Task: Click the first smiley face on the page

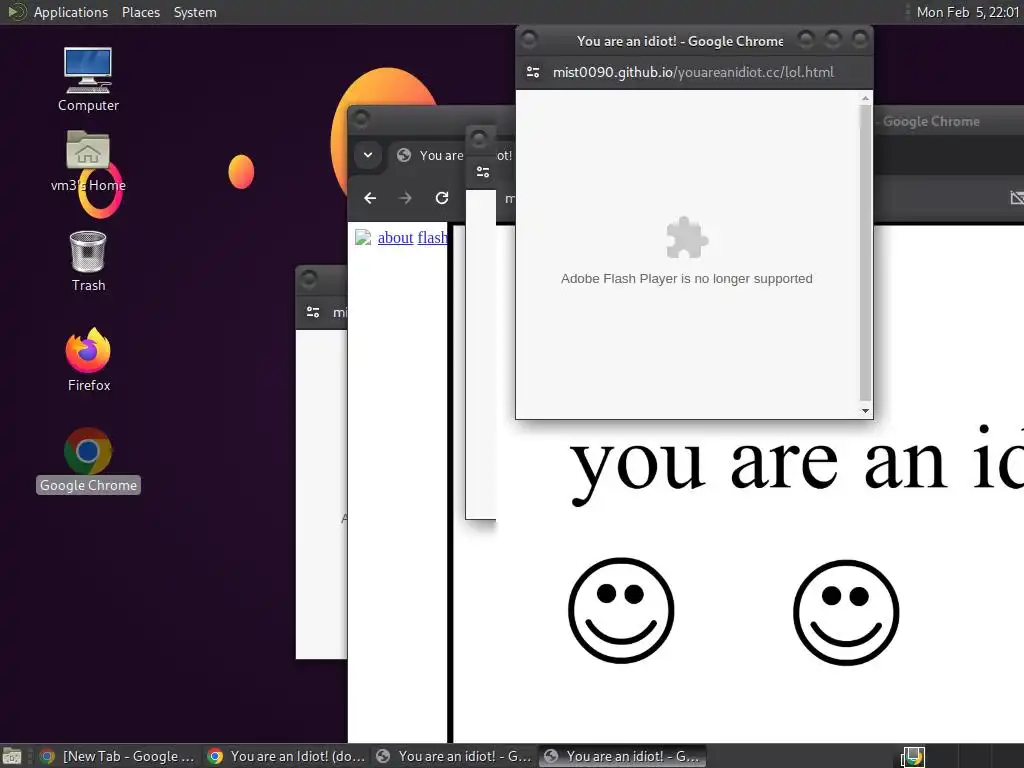Action: pyautogui.click(x=621, y=610)
